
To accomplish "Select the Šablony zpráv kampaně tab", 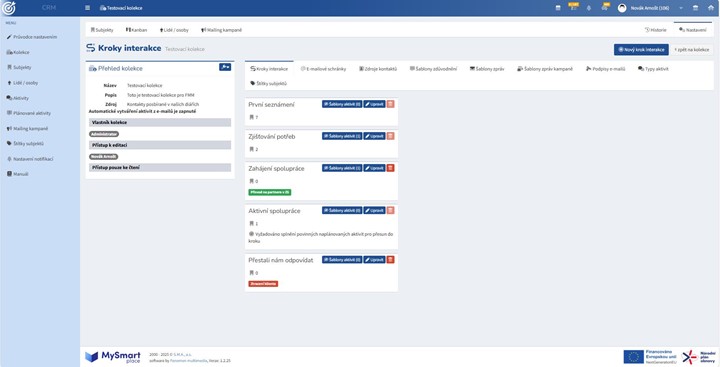I will pos(545,69).
